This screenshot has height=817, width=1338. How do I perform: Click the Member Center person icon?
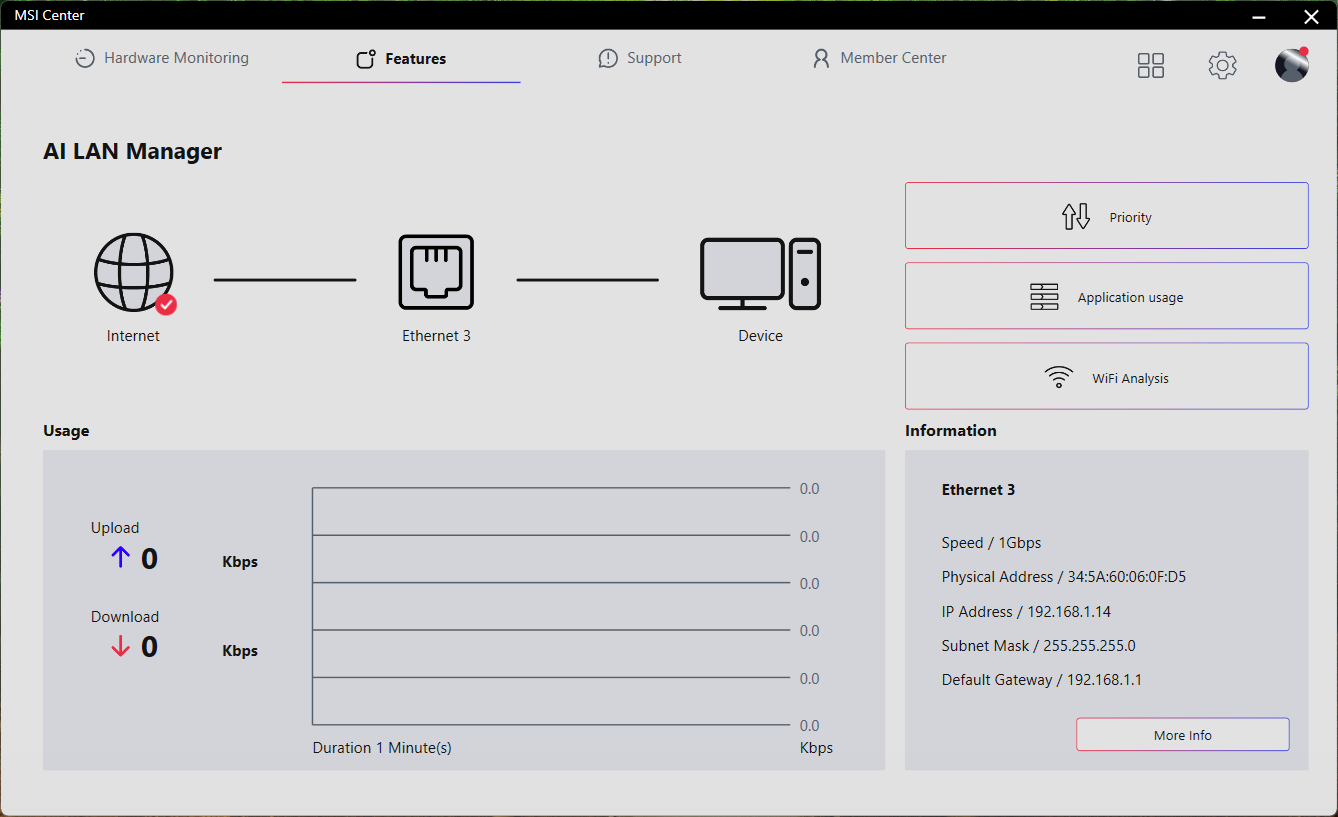click(x=821, y=59)
